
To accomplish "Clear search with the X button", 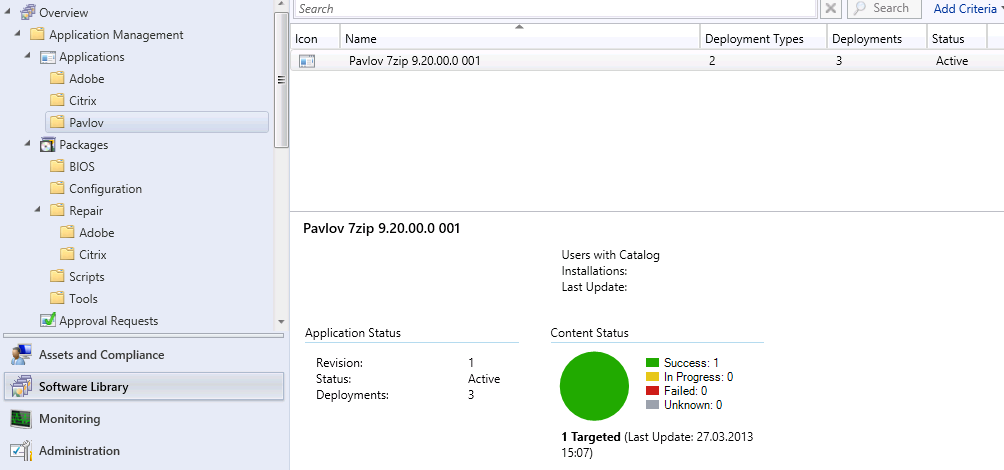I will click(x=831, y=8).
